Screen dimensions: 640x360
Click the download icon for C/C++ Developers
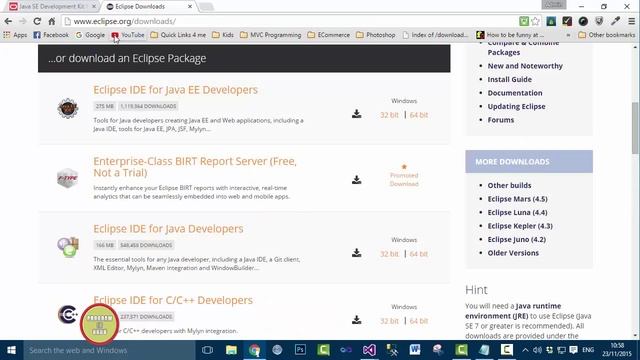click(356, 320)
